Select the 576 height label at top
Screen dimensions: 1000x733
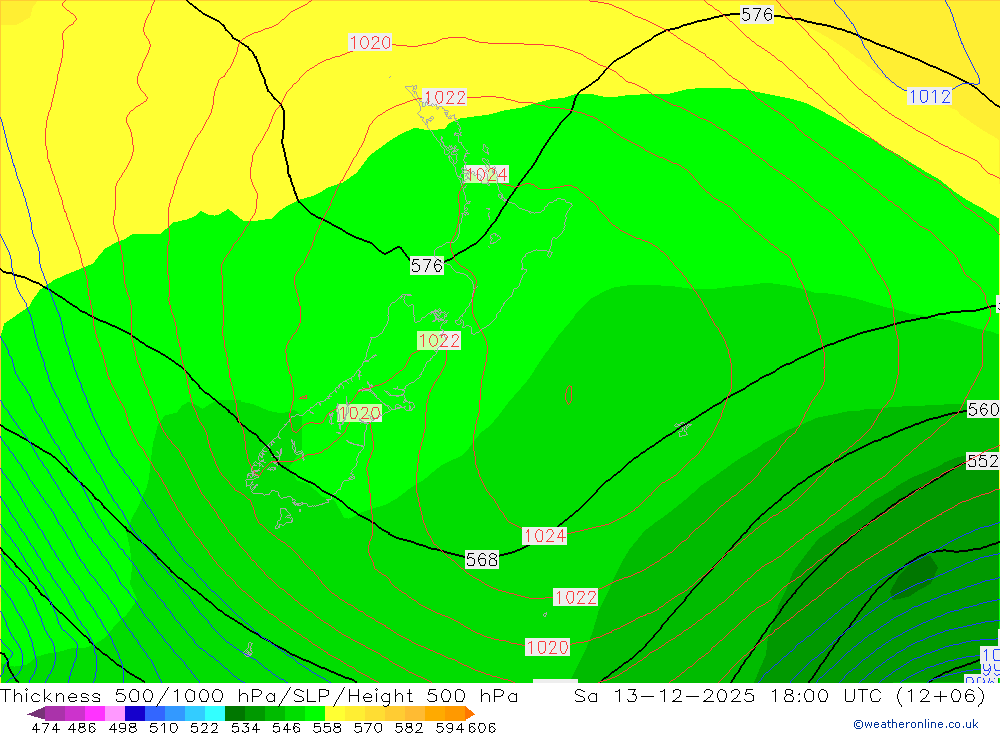point(756,14)
